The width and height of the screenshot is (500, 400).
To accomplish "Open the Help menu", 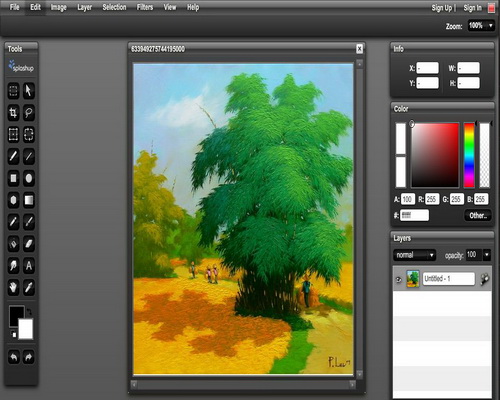I will coord(193,7).
